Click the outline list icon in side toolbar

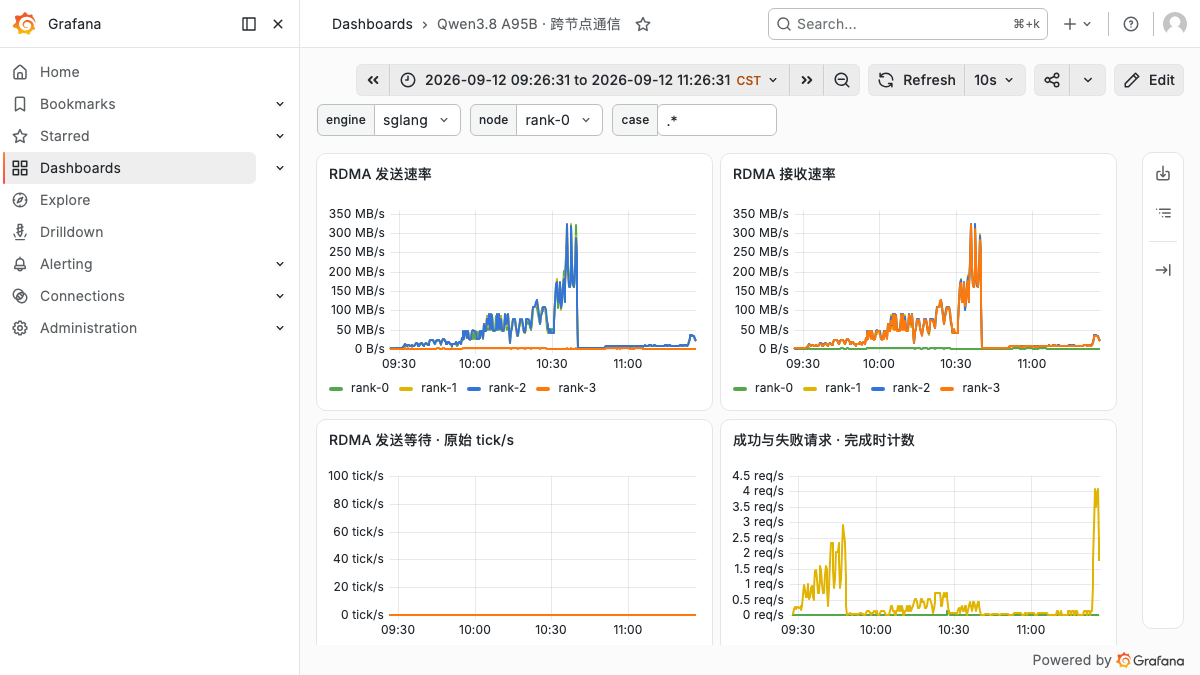pos(1163,212)
